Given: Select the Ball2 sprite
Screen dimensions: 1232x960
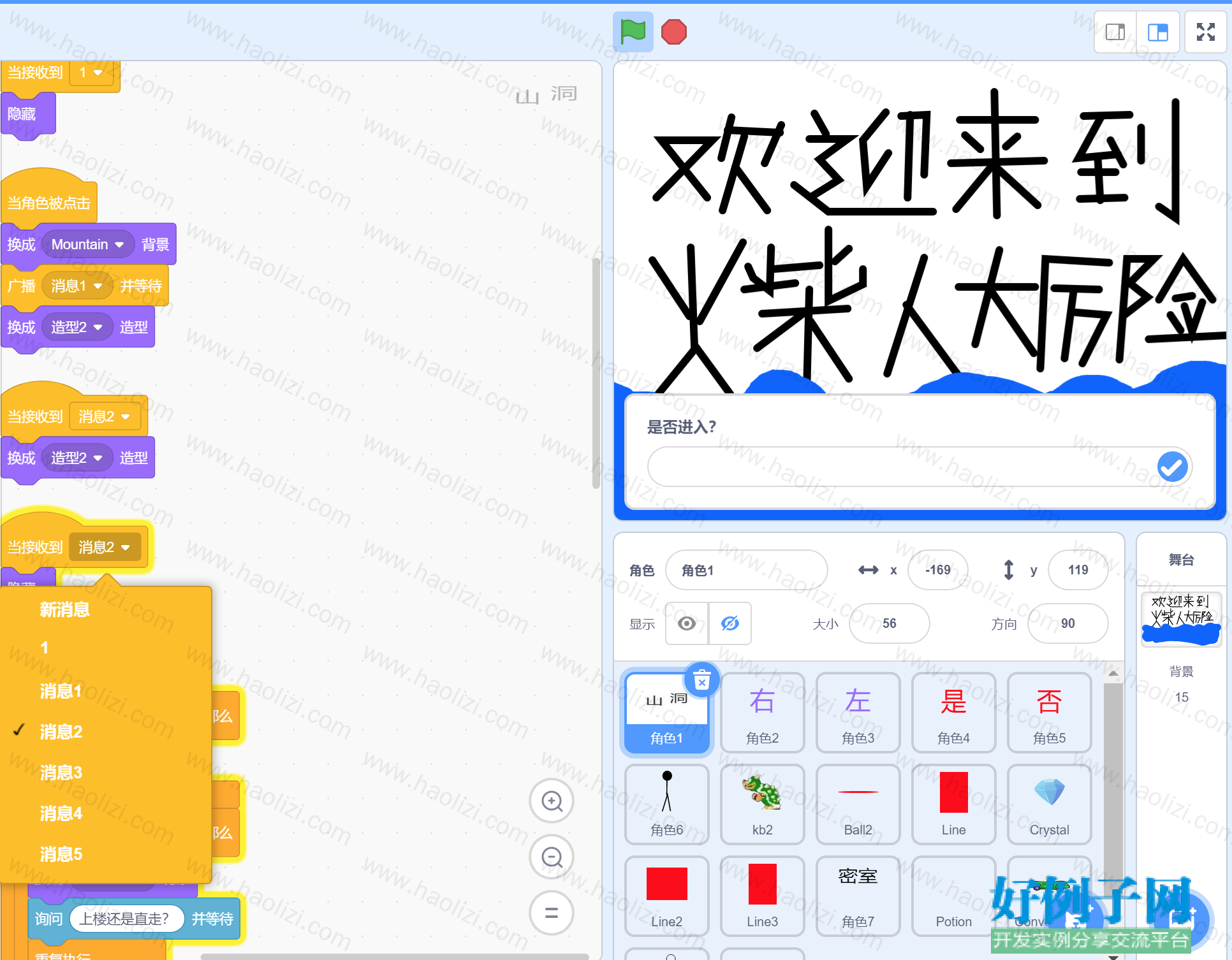Looking at the screenshot, I should 858,804.
